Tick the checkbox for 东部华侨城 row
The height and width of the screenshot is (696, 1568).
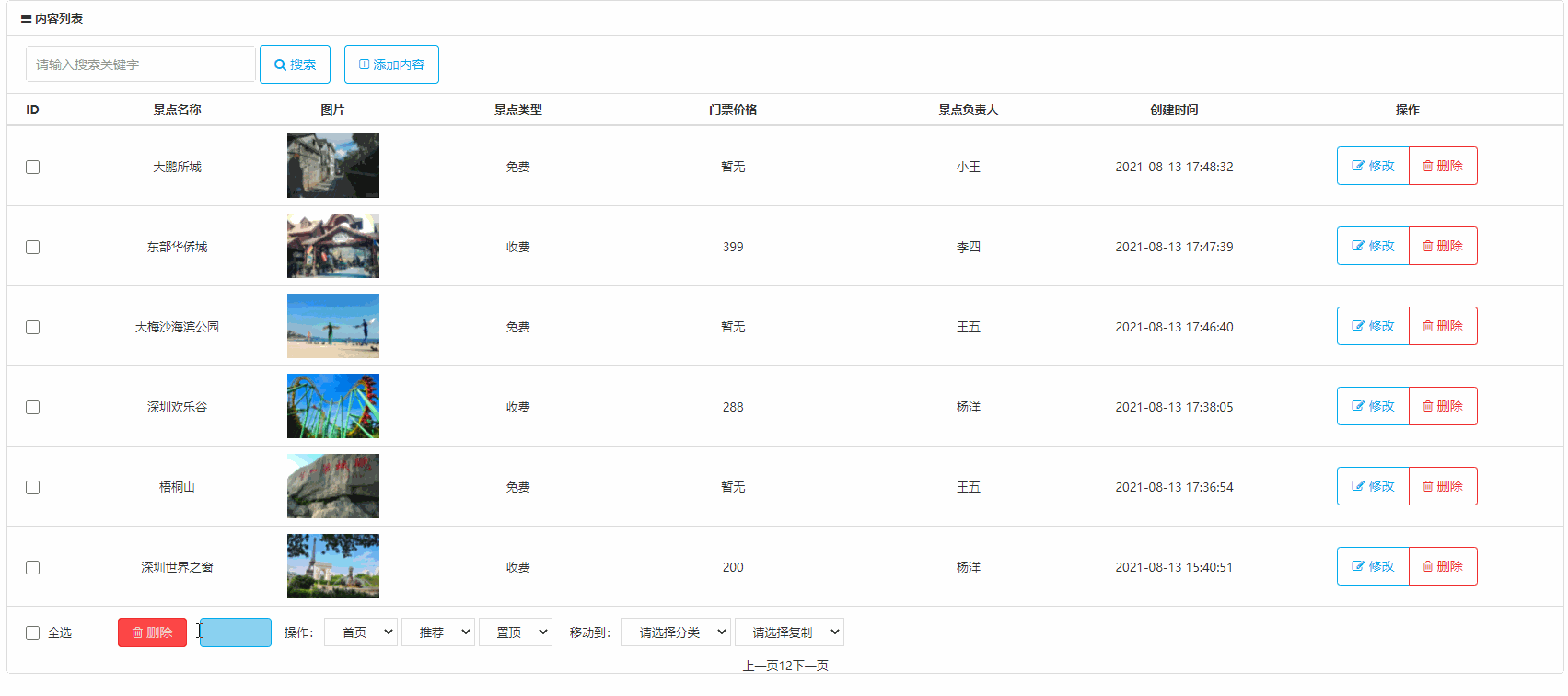[33, 247]
